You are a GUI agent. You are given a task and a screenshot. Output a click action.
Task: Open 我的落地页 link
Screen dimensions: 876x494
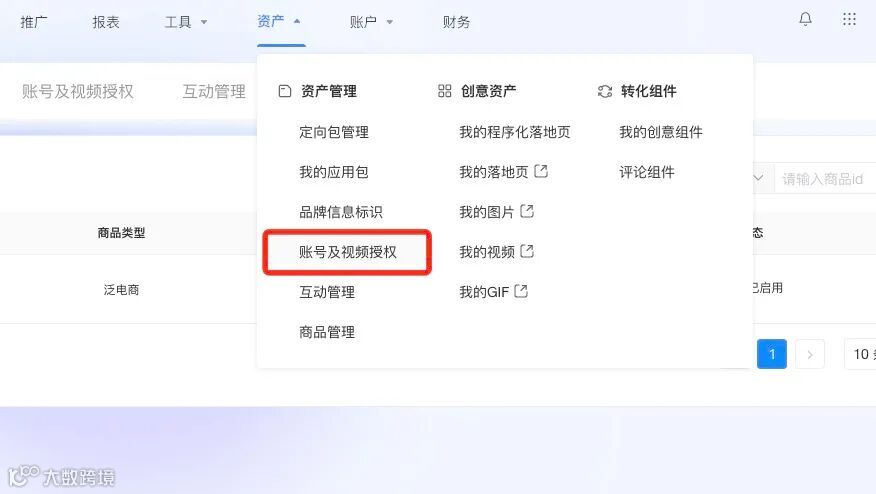[493, 172]
